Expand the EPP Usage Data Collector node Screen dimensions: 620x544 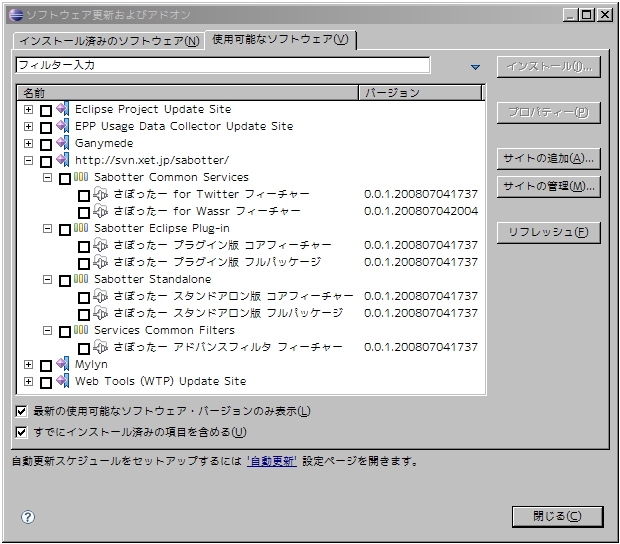(28, 126)
